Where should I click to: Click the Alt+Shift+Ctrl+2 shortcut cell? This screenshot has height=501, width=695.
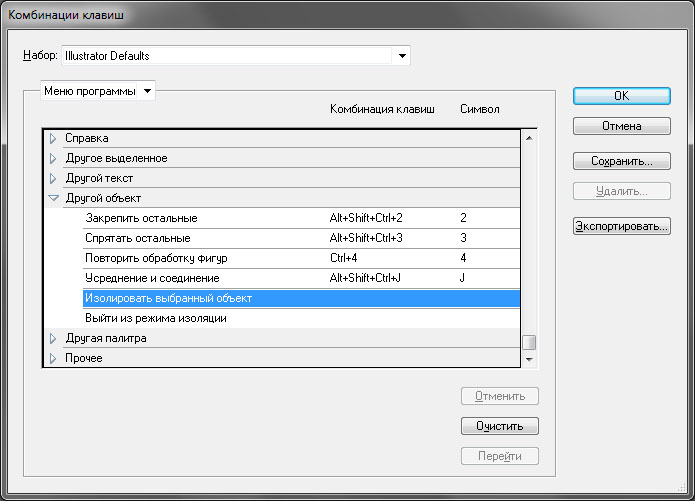pyautogui.click(x=366, y=218)
